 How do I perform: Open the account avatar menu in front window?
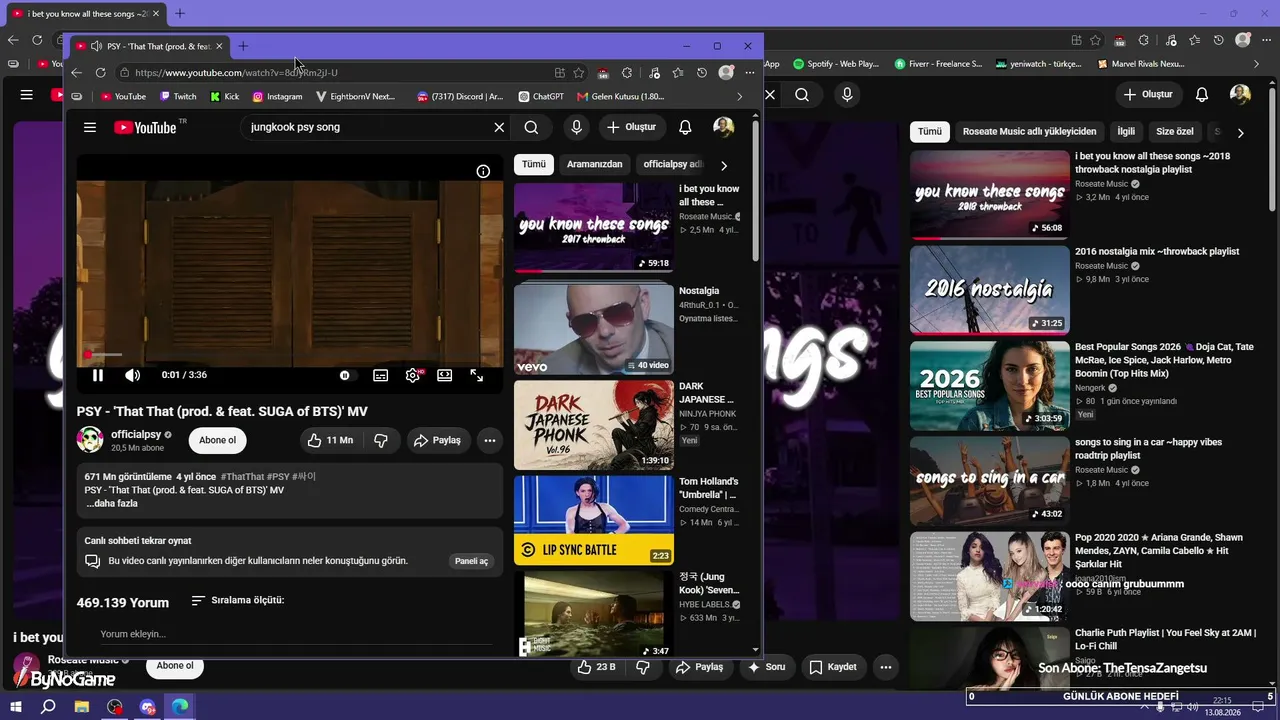click(x=723, y=127)
